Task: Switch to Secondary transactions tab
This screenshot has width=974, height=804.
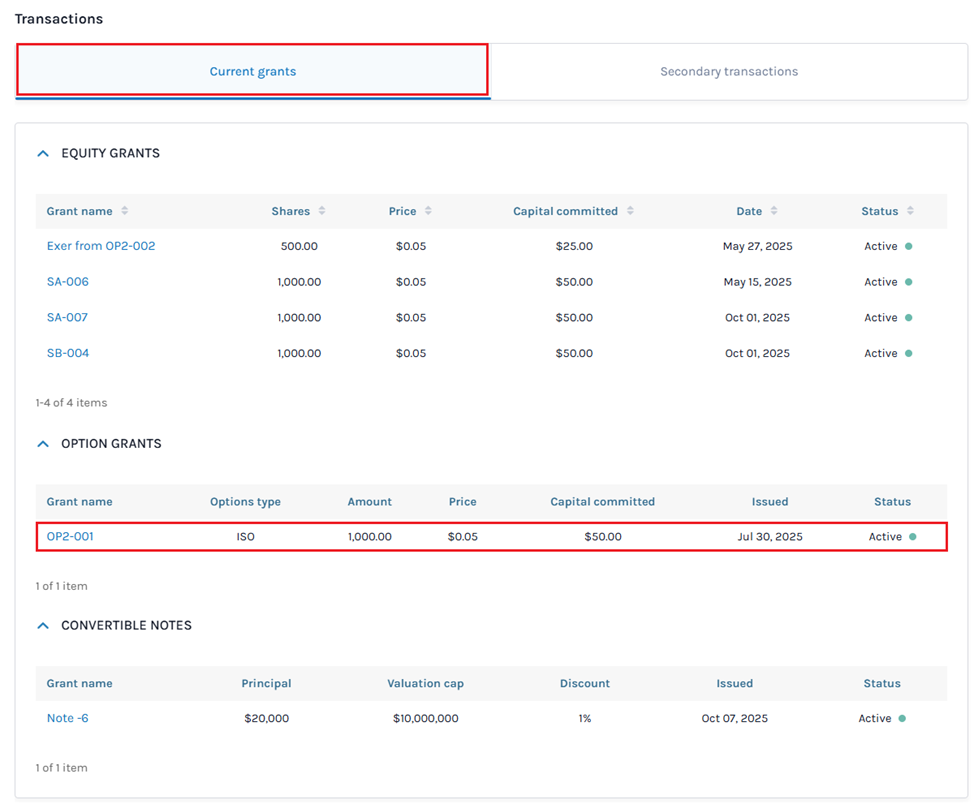Action: click(x=728, y=72)
